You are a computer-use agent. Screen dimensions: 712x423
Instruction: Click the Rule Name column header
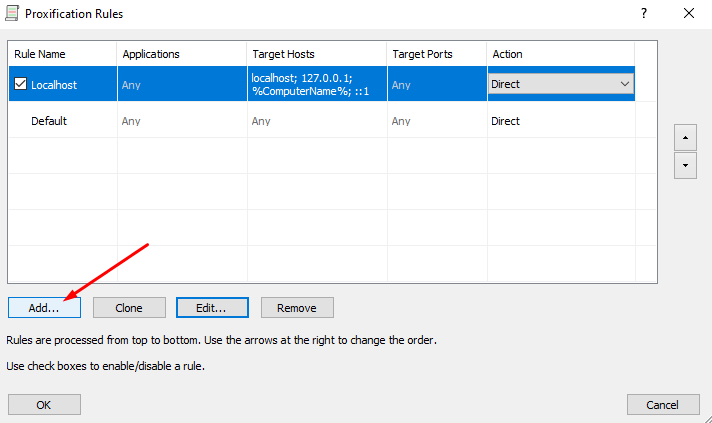click(62, 54)
